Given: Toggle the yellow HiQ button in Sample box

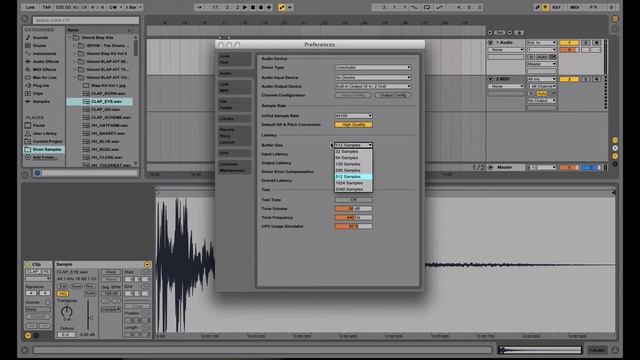Looking at the screenshot, I should coord(62,293).
